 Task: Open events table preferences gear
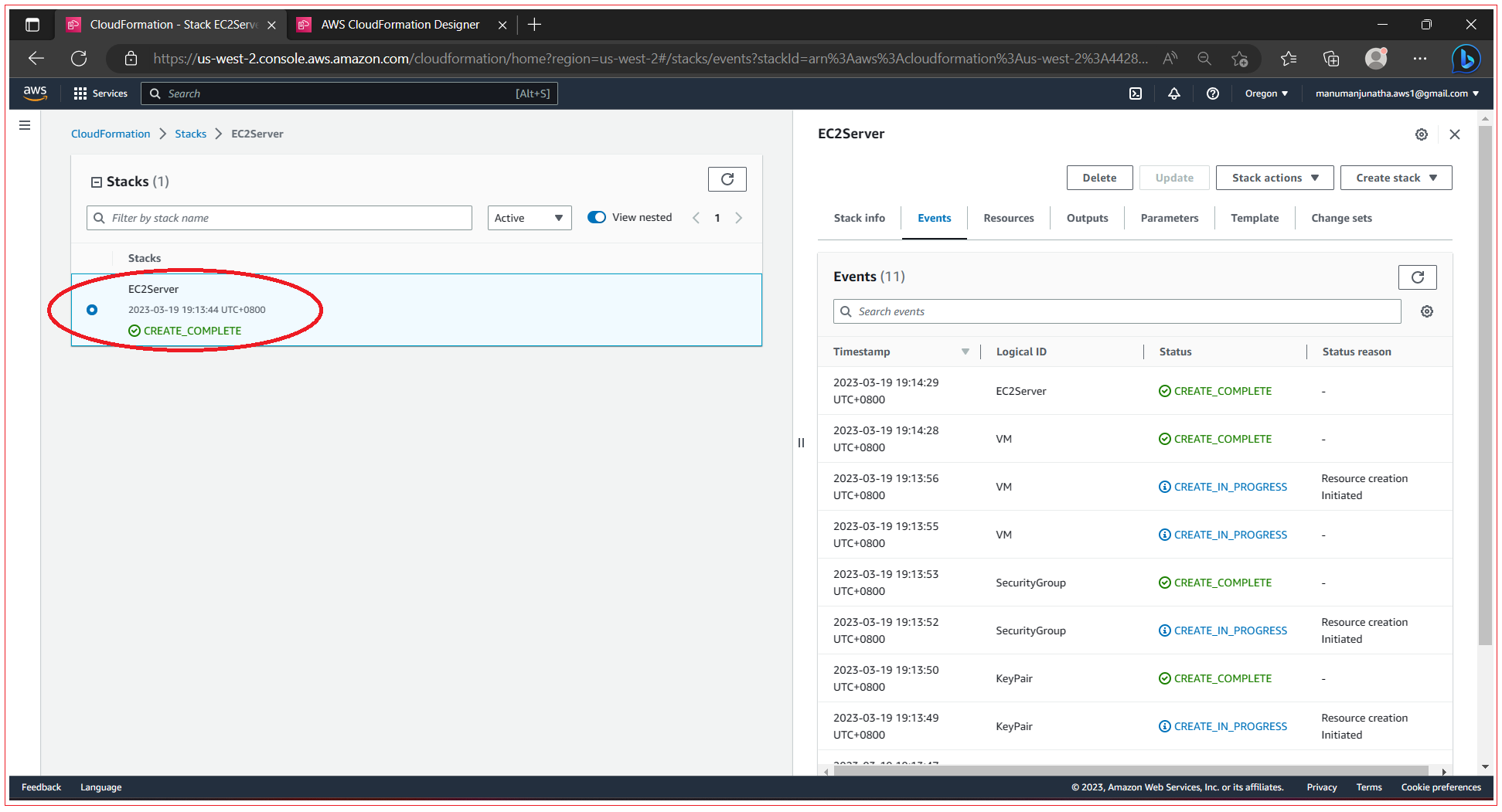point(1426,311)
